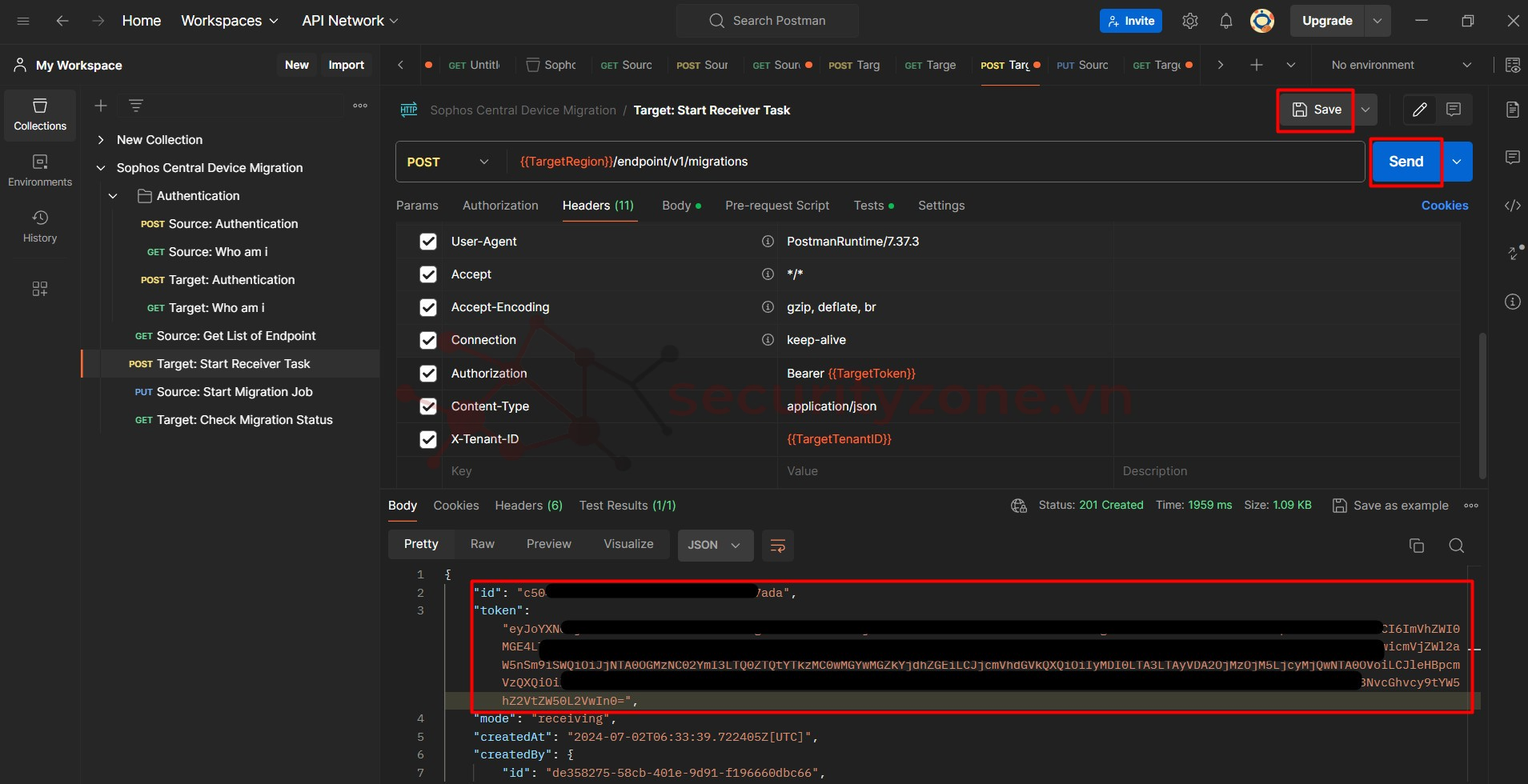Open the Save options arrow
This screenshot has height=784, width=1528.
click(1366, 110)
